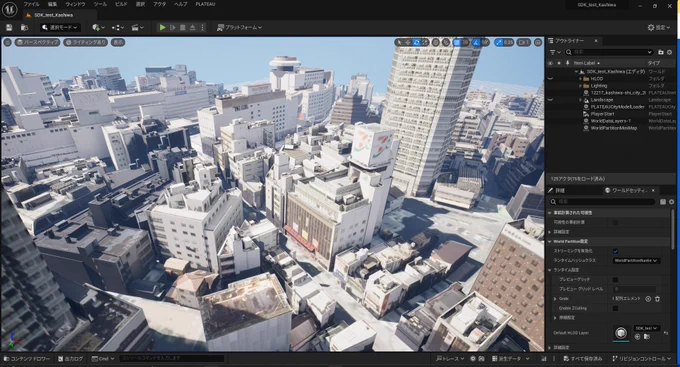Open the Add content cube-plus dropdown

[98, 27]
